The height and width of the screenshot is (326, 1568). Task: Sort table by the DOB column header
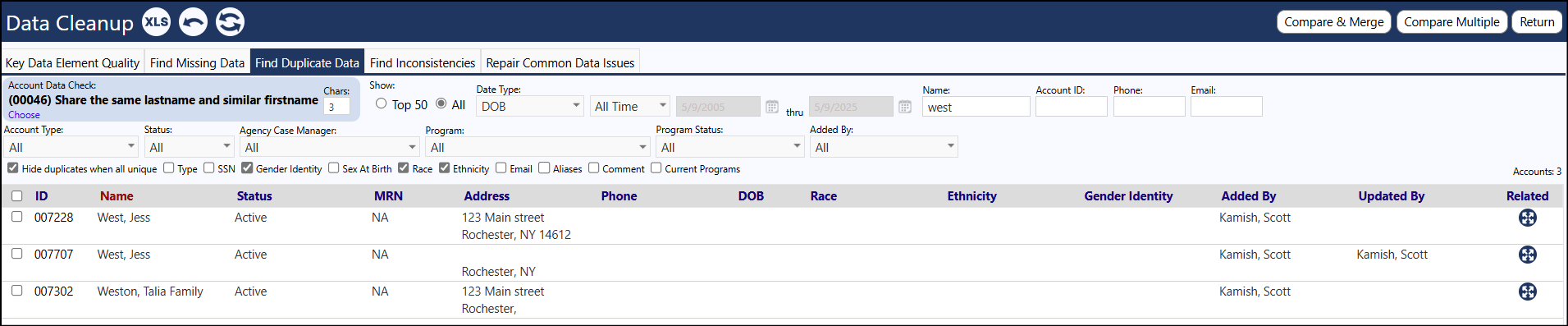[751, 196]
